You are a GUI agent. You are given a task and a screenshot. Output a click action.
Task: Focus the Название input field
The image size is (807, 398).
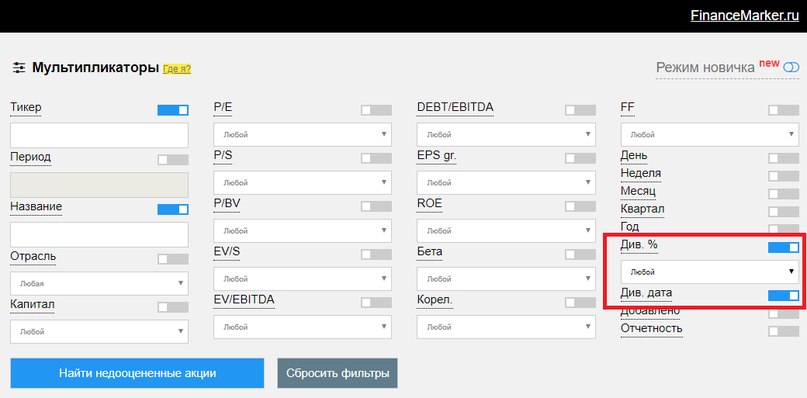click(99, 235)
